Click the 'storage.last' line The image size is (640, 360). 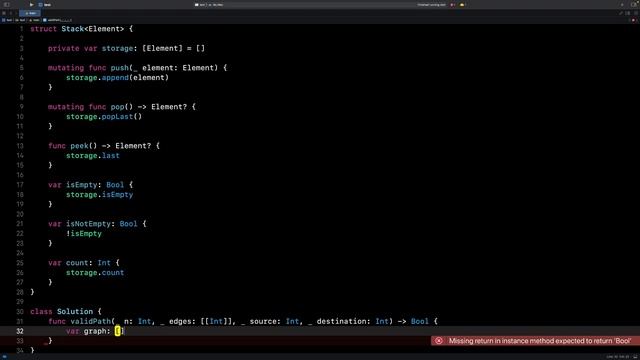click(93, 156)
